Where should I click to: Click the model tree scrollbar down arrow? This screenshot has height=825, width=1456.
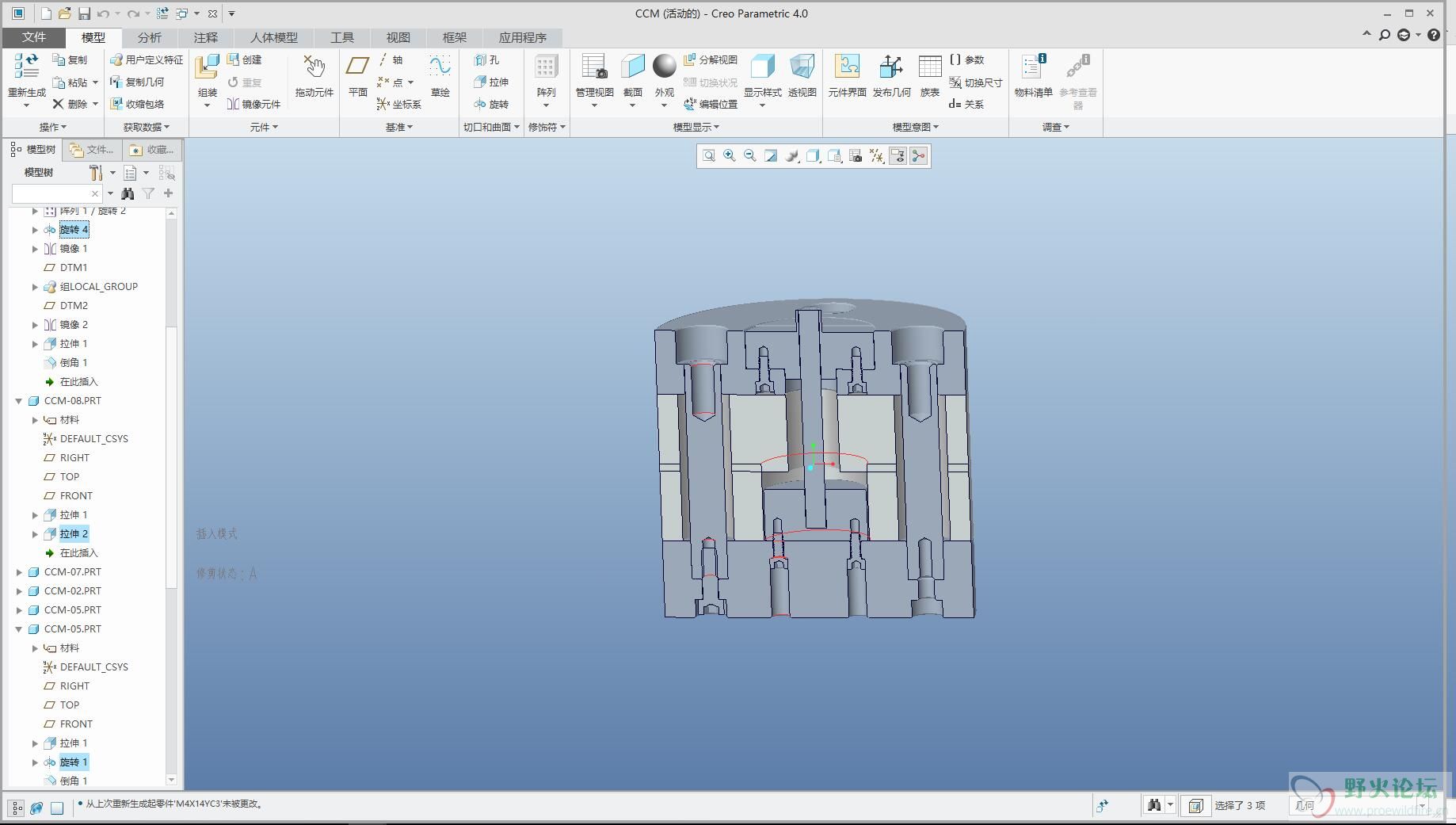(171, 781)
